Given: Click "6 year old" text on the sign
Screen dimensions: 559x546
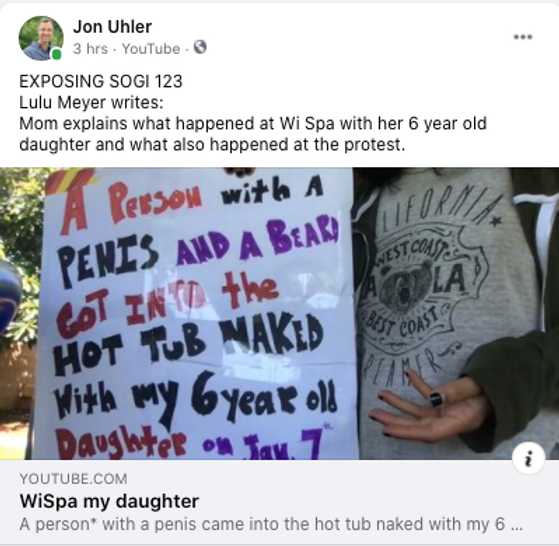Looking at the screenshot, I should point(264,397).
